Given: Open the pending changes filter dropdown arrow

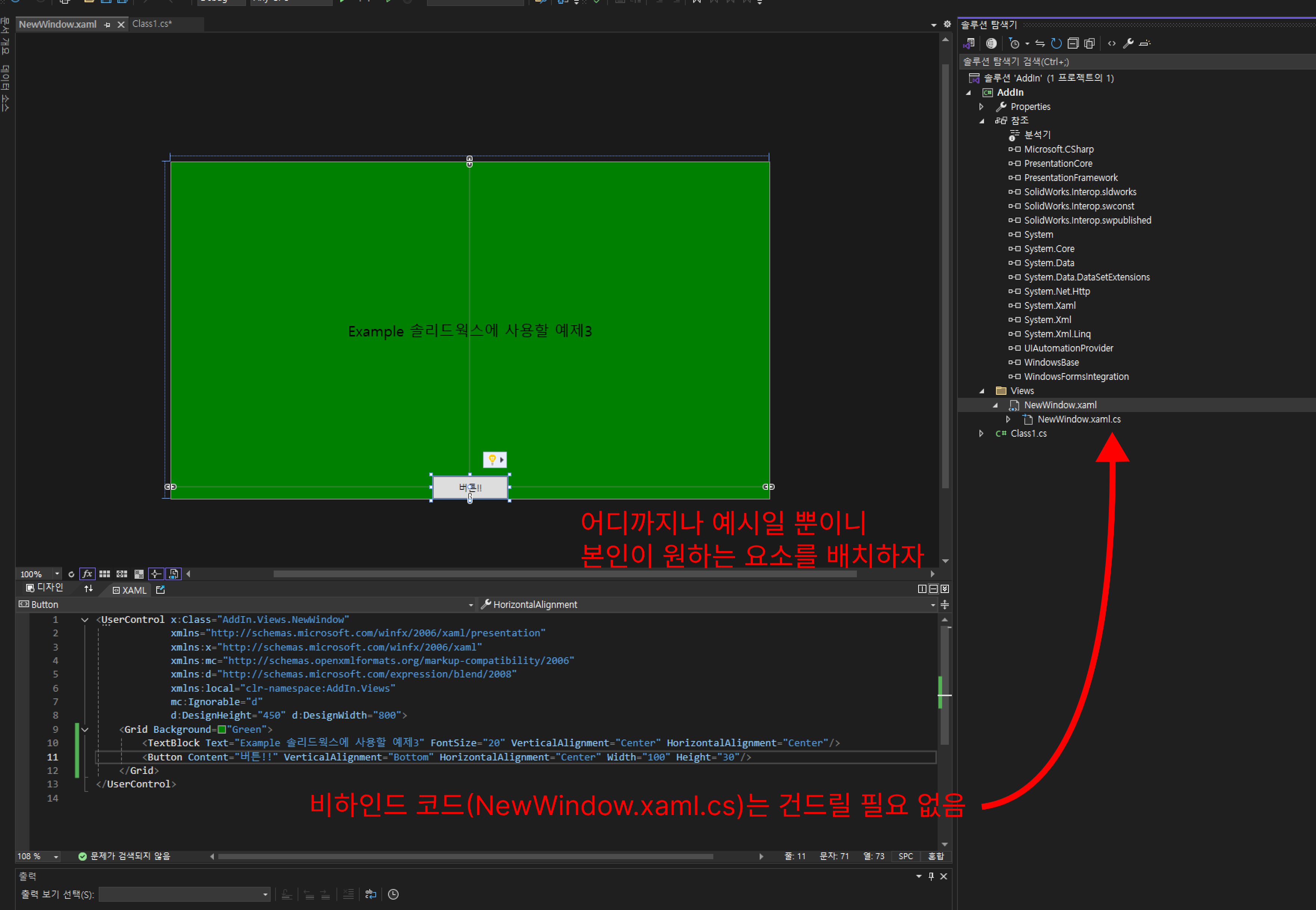Looking at the screenshot, I should [1027, 44].
